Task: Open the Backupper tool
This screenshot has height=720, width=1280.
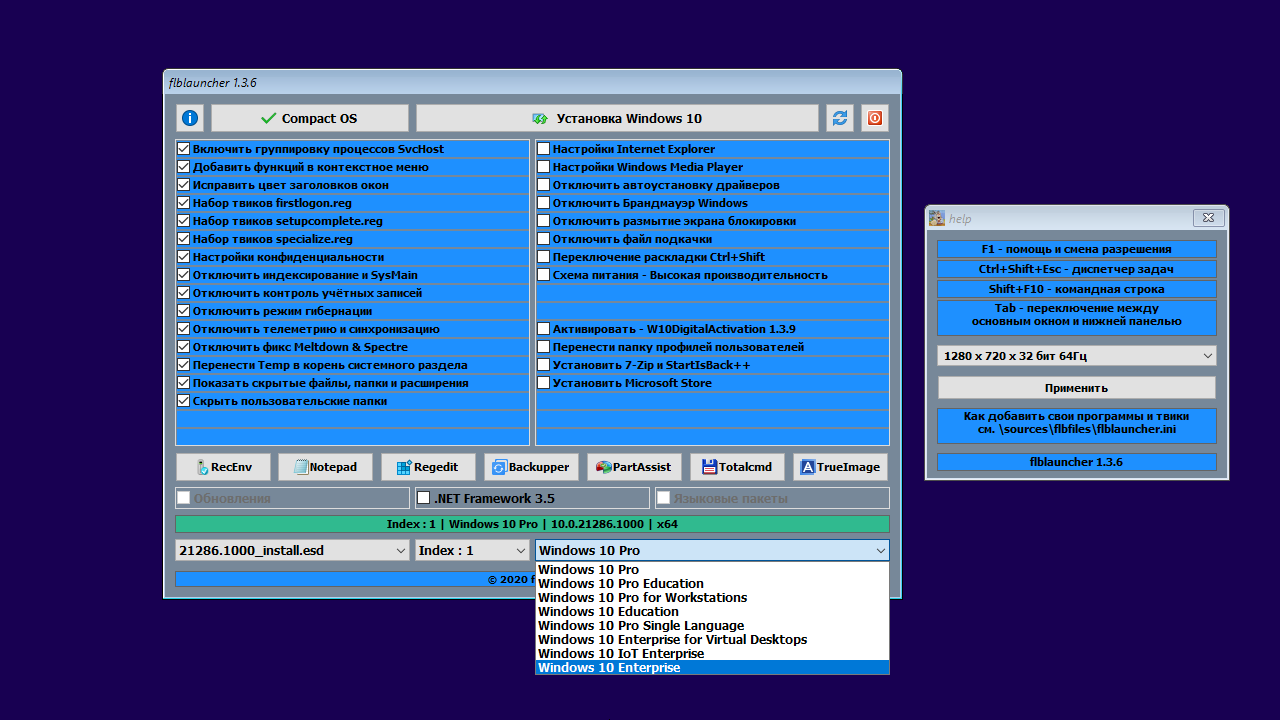Action: pos(531,467)
